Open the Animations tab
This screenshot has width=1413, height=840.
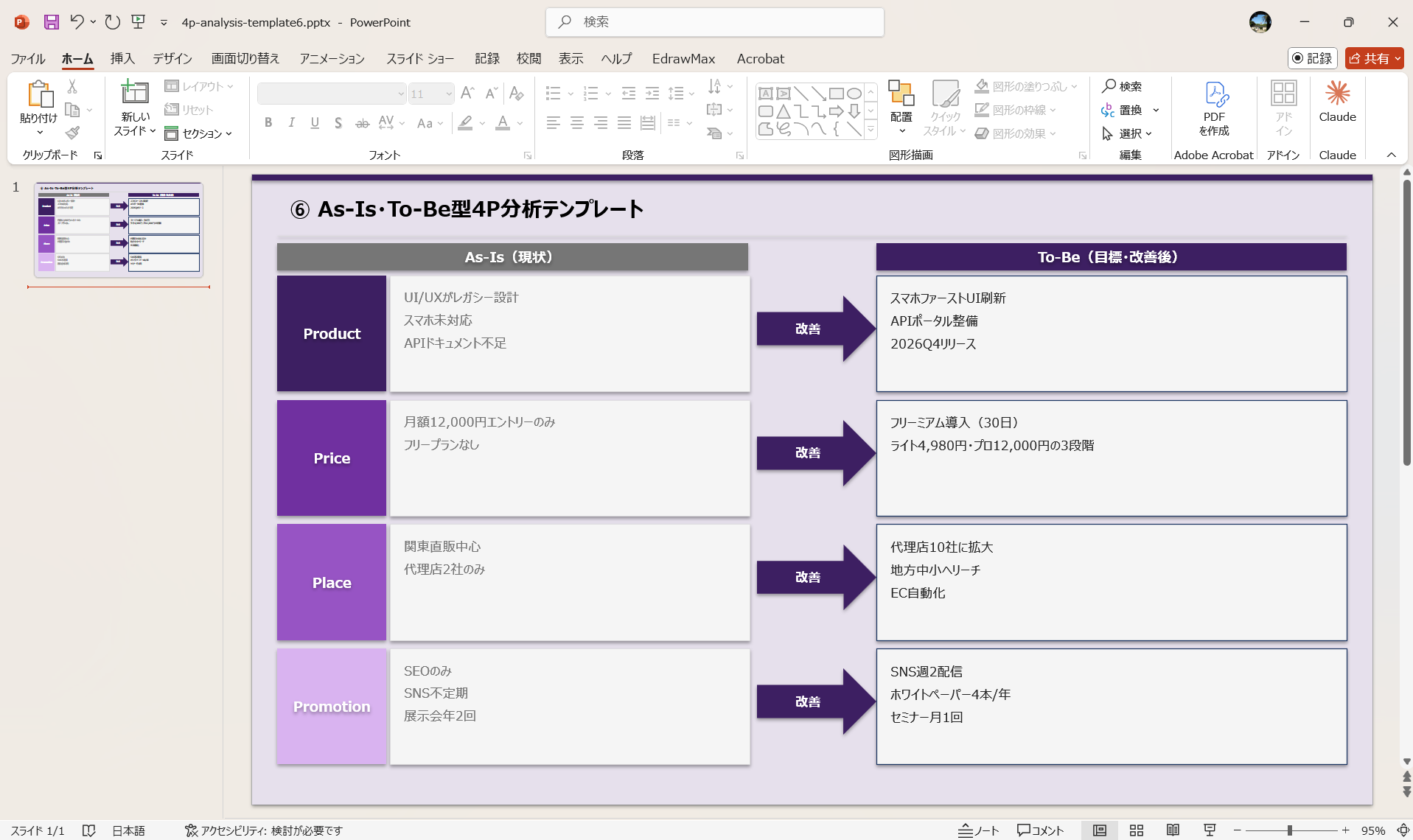[332, 58]
